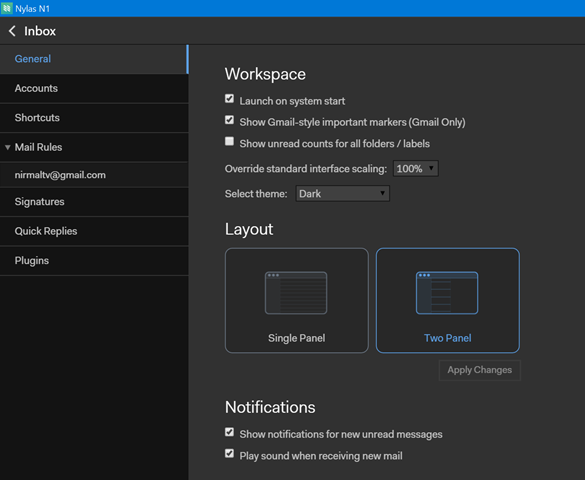Screen dimensions: 585x480
Task: Select the Single Panel layout thumbnail icon
Action: click(296, 293)
